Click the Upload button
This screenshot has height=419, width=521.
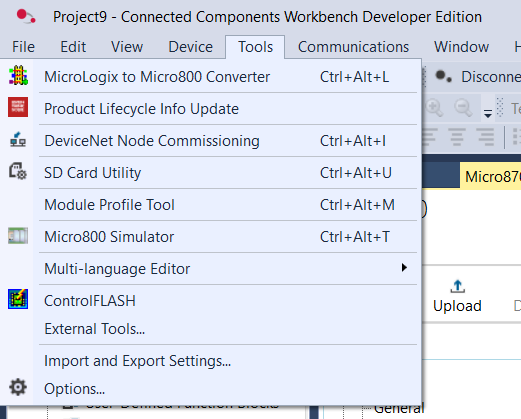(457, 296)
